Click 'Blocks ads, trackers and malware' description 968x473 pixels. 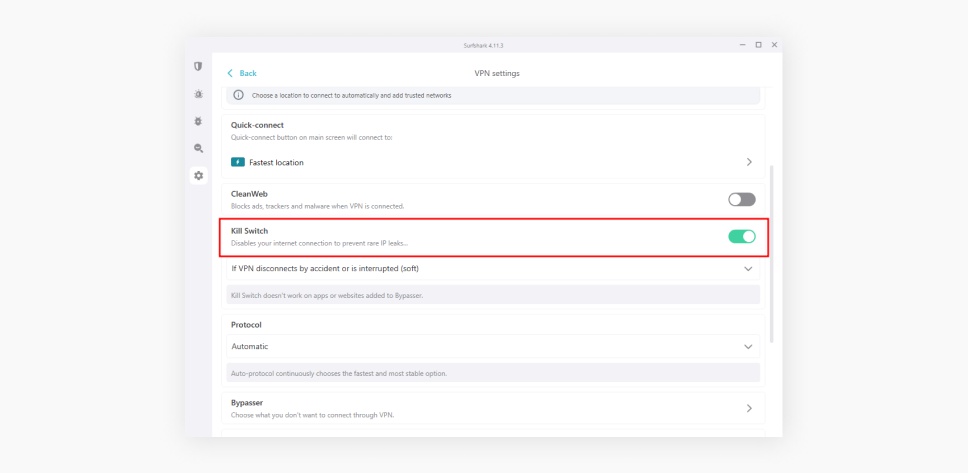tap(317, 206)
